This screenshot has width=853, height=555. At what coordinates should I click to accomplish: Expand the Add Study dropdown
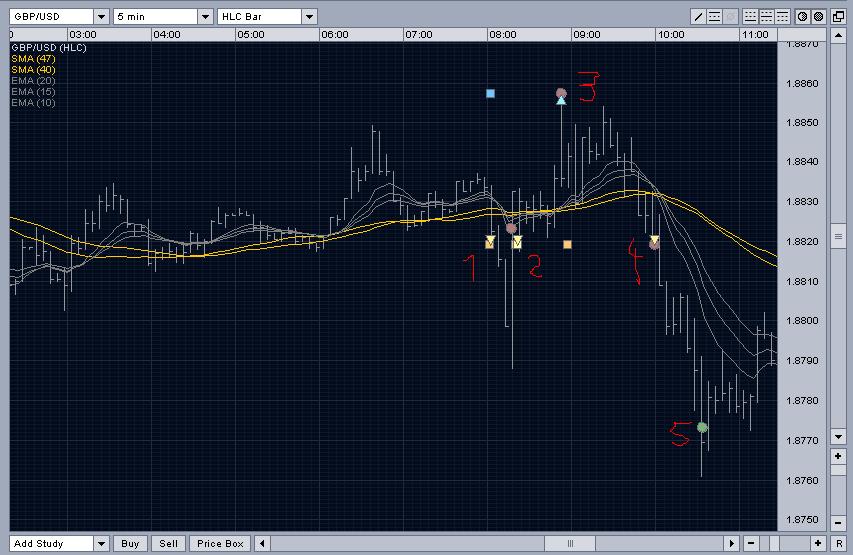(x=101, y=543)
